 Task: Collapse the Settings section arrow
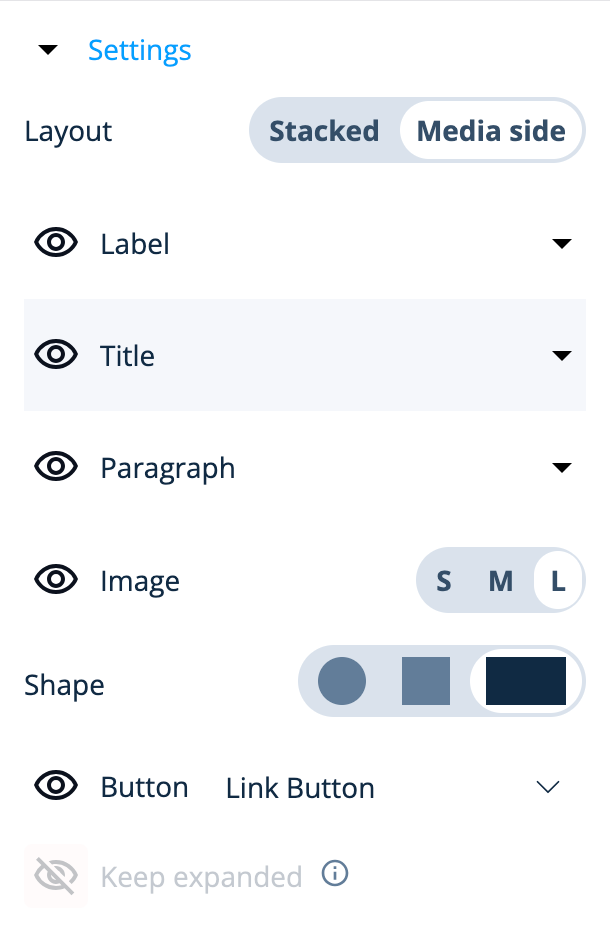point(48,50)
